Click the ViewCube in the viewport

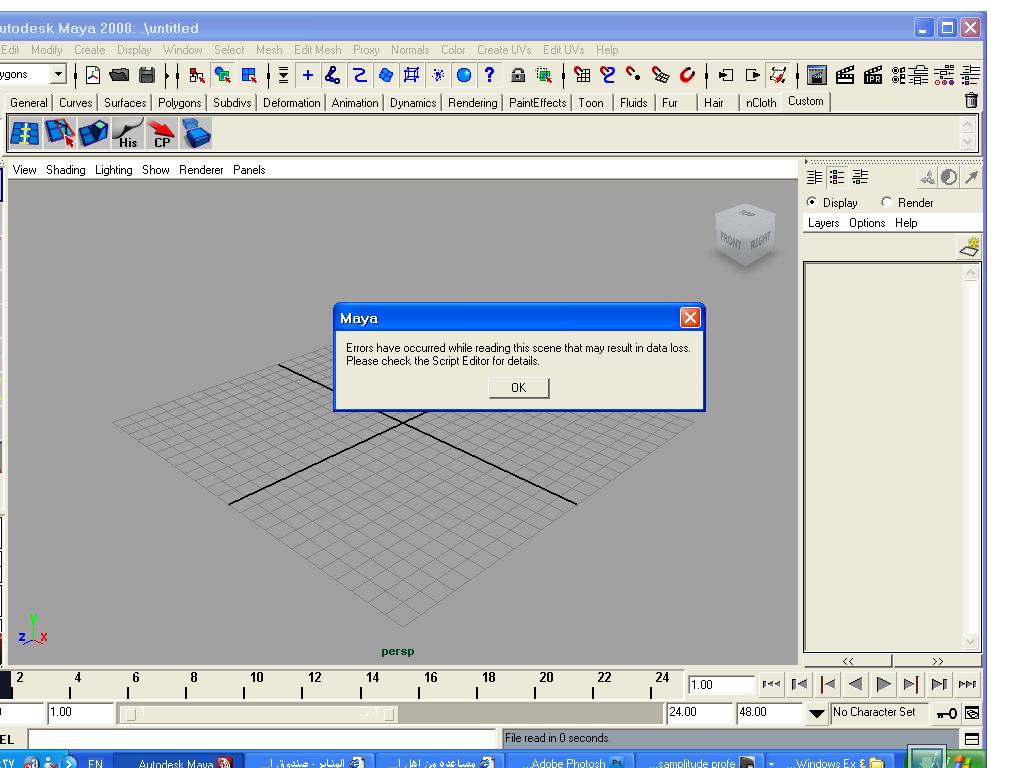(745, 236)
